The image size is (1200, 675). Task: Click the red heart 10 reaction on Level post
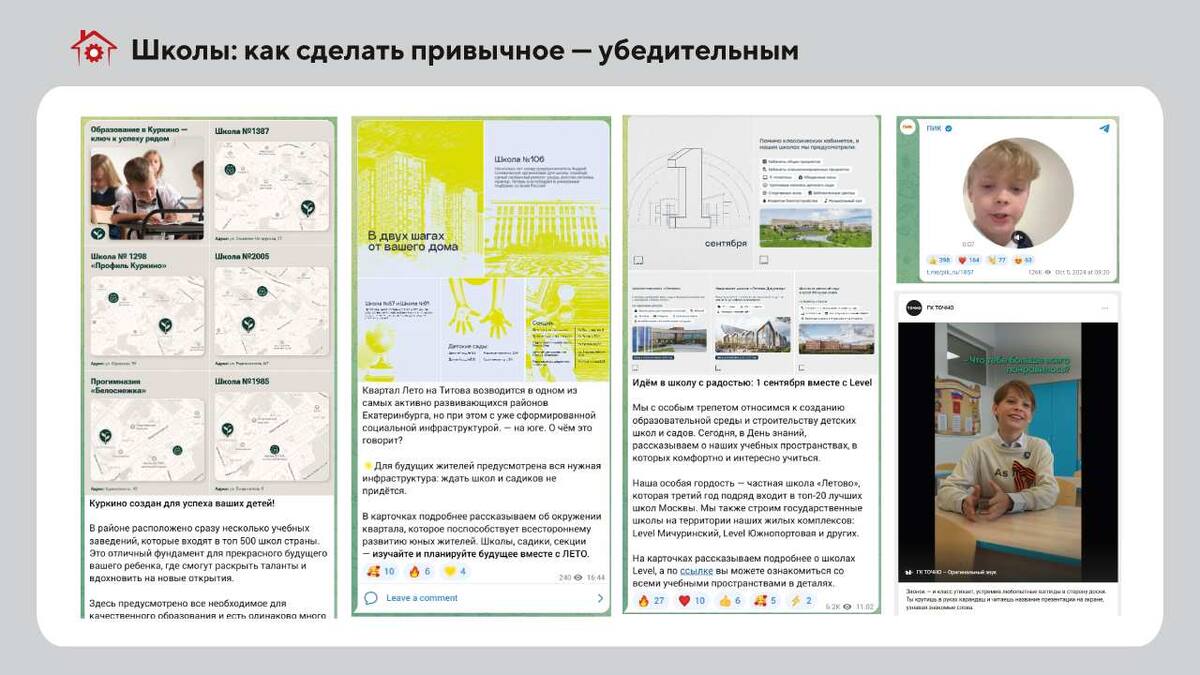(x=692, y=601)
